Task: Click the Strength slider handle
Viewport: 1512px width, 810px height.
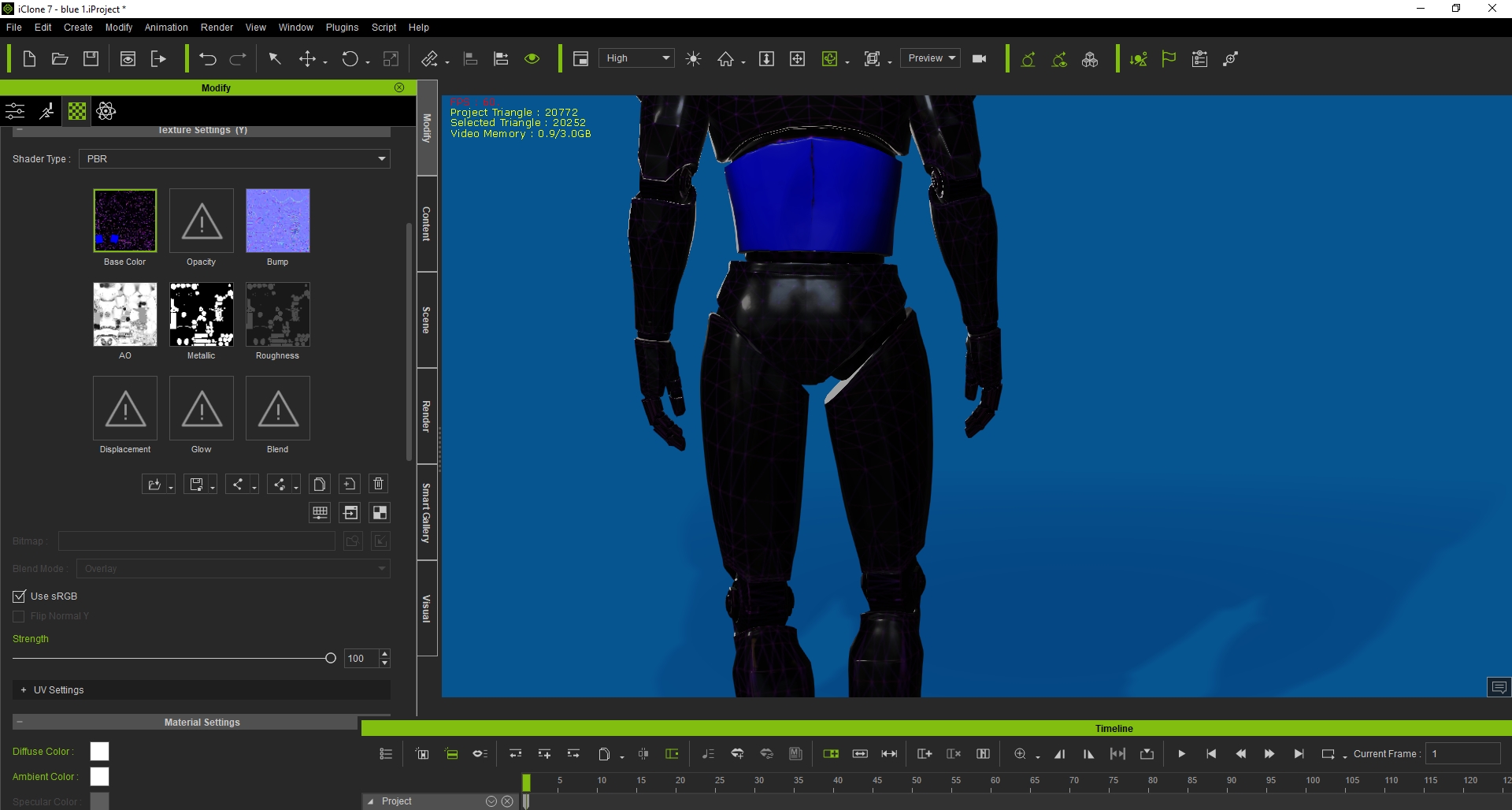Action: [x=331, y=658]
